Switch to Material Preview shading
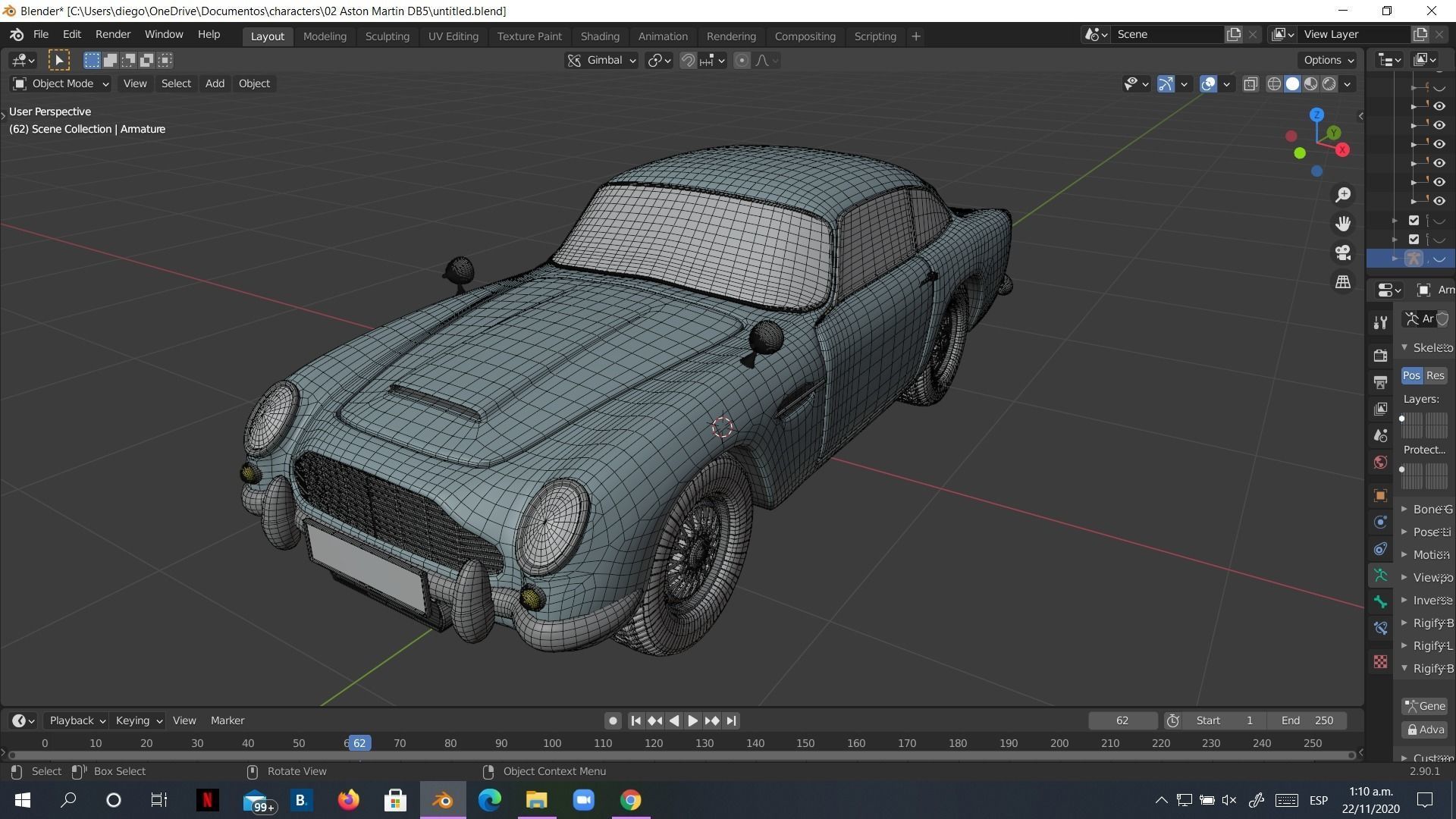 pyautogui.click(x=1310, y=84)
